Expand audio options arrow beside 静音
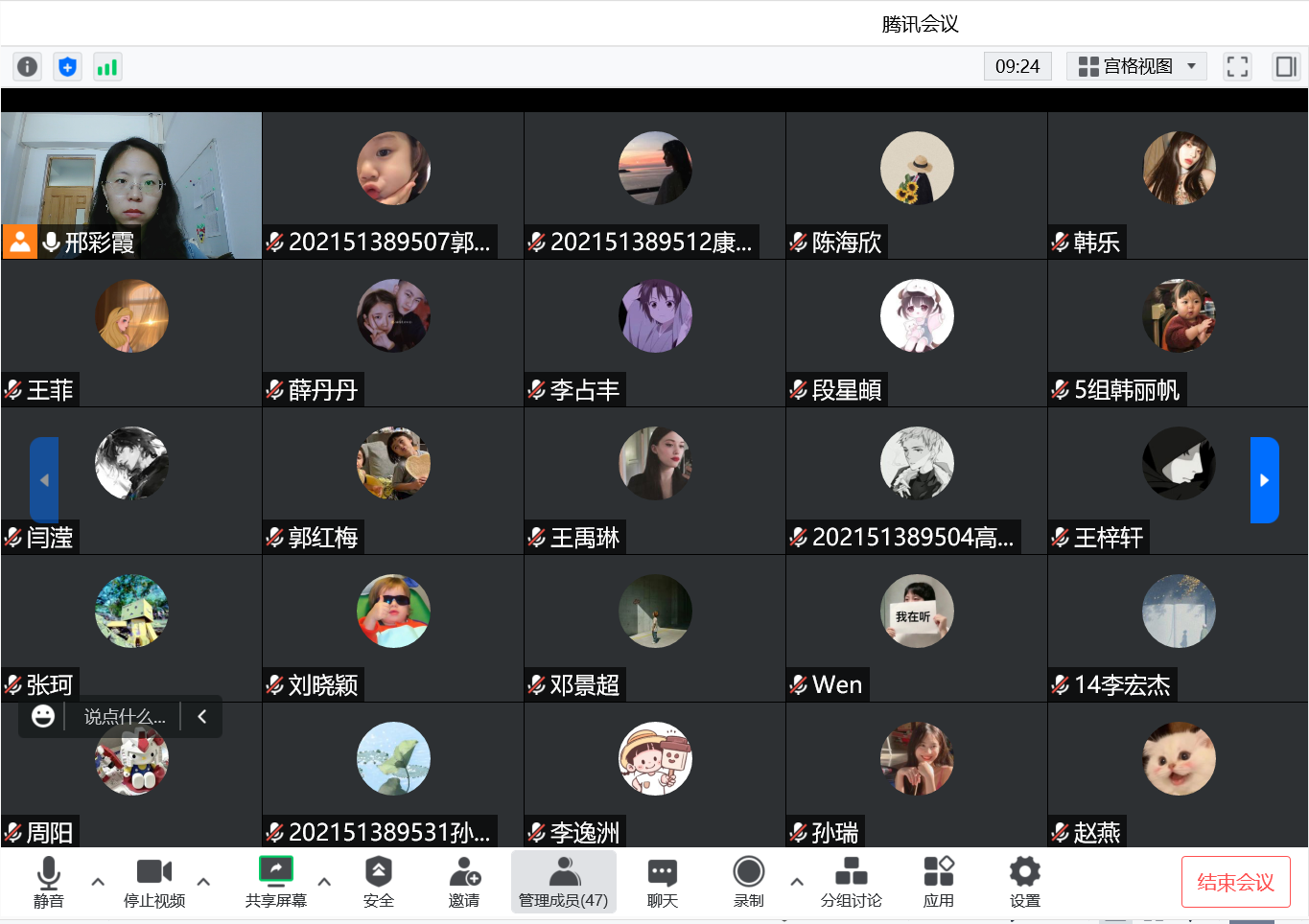This screenshot has height=924, width=1309. [x=98, y=881]
